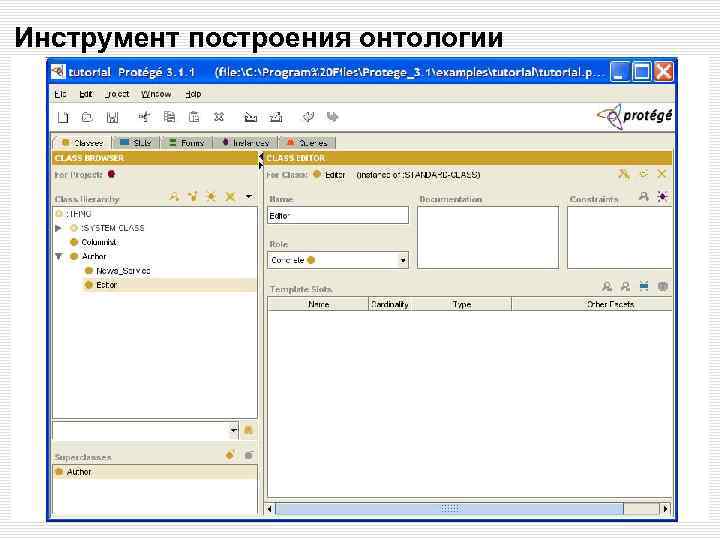Click View class icon in Class Hierarchy

[174, 197]
